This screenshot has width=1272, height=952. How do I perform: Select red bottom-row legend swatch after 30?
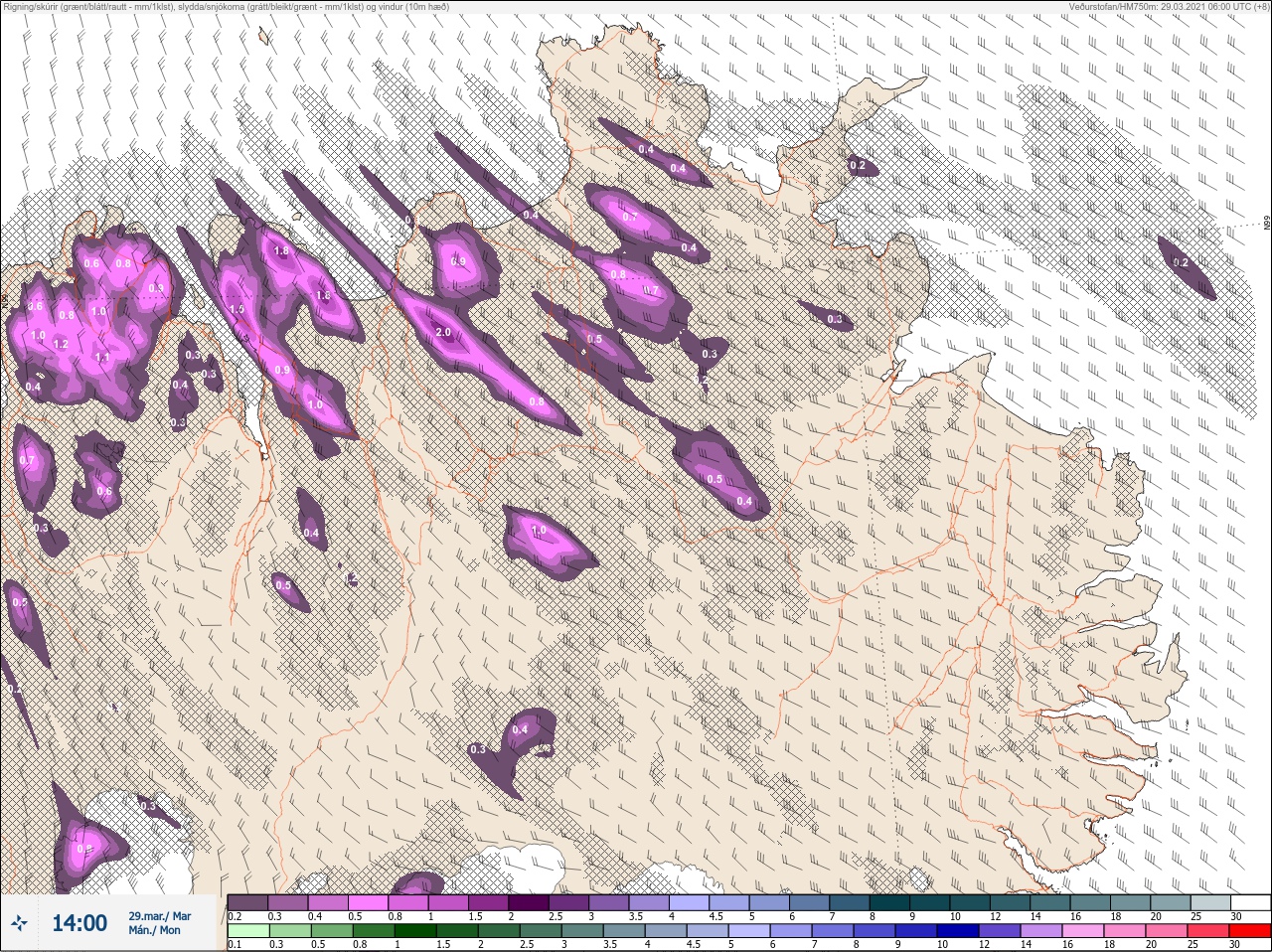click(1250, 931)
